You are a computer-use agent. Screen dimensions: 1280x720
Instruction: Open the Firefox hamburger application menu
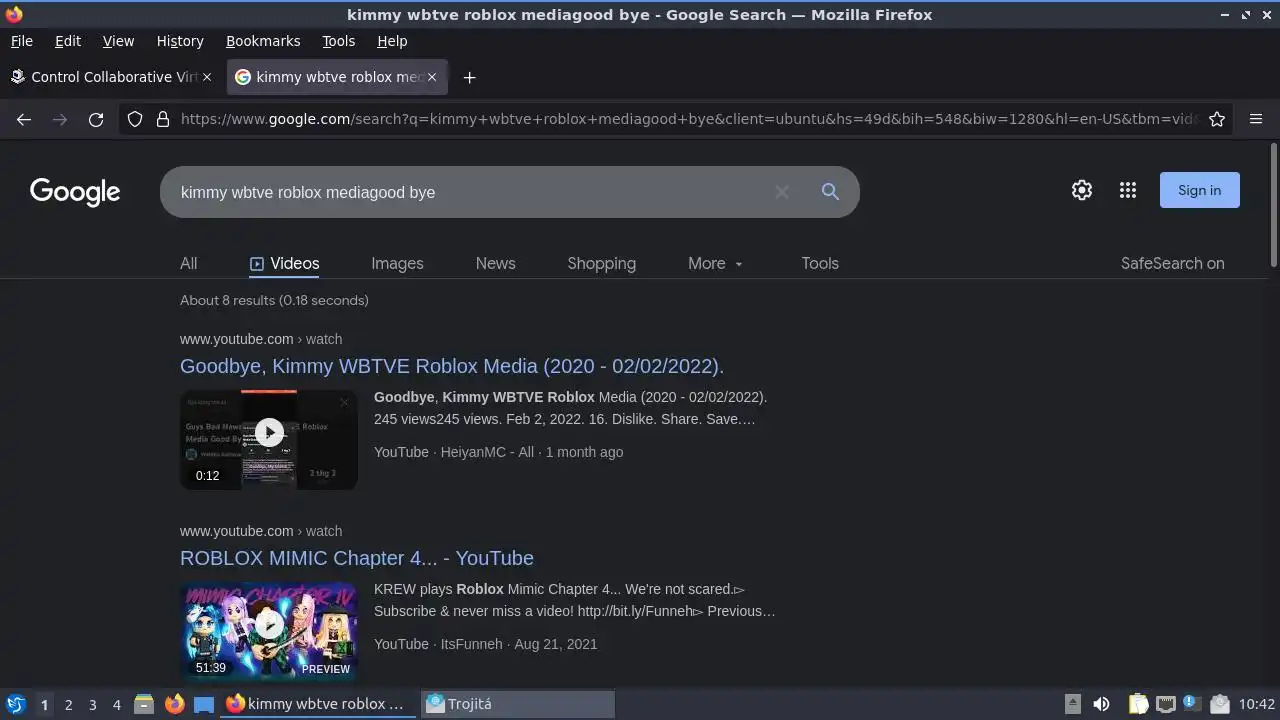1256,119
